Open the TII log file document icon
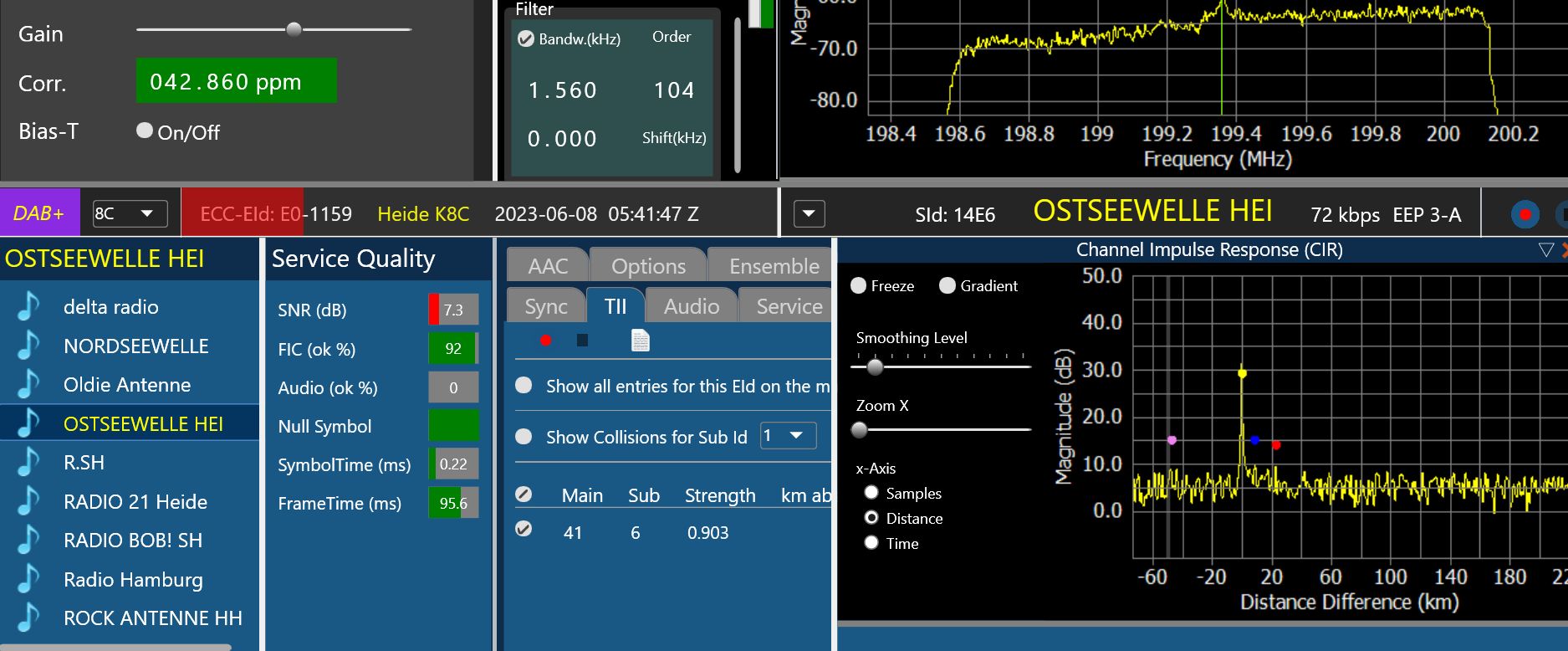This screenshot has height=651, width=1568. [640, 340]
